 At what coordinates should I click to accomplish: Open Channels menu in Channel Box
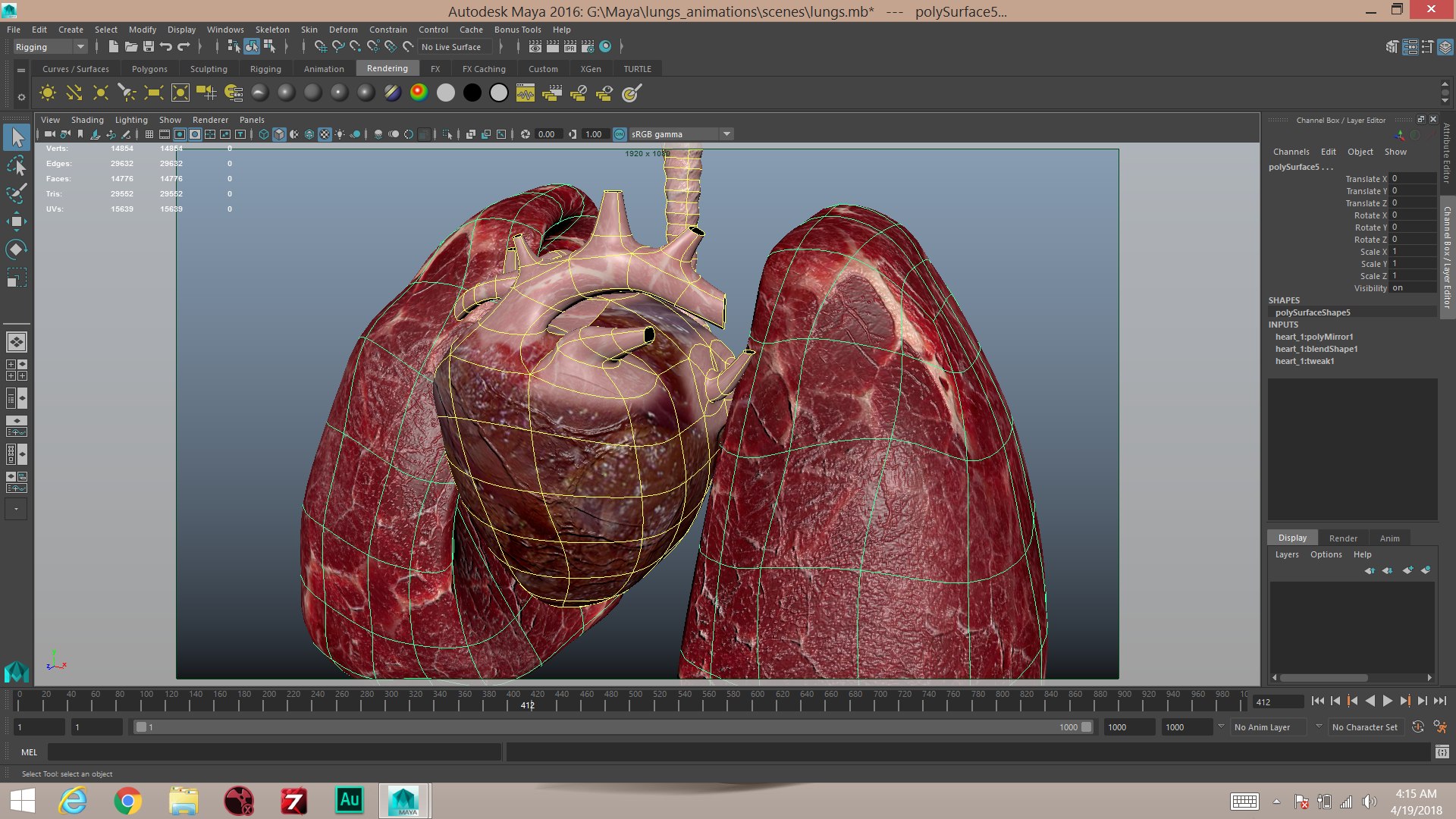click(x=1291, y=152)
